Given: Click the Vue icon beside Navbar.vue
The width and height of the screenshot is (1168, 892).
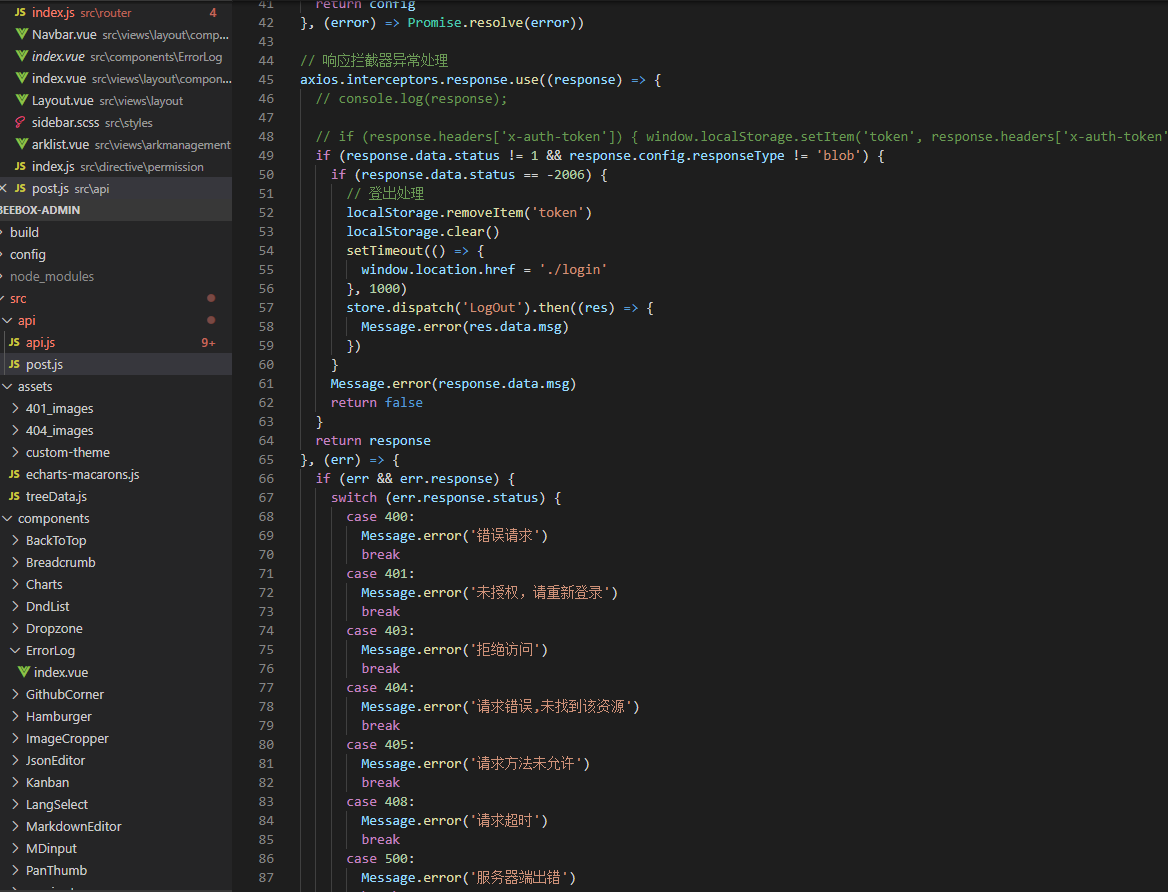Looking at the screenshot, I should tap(22, 35).
